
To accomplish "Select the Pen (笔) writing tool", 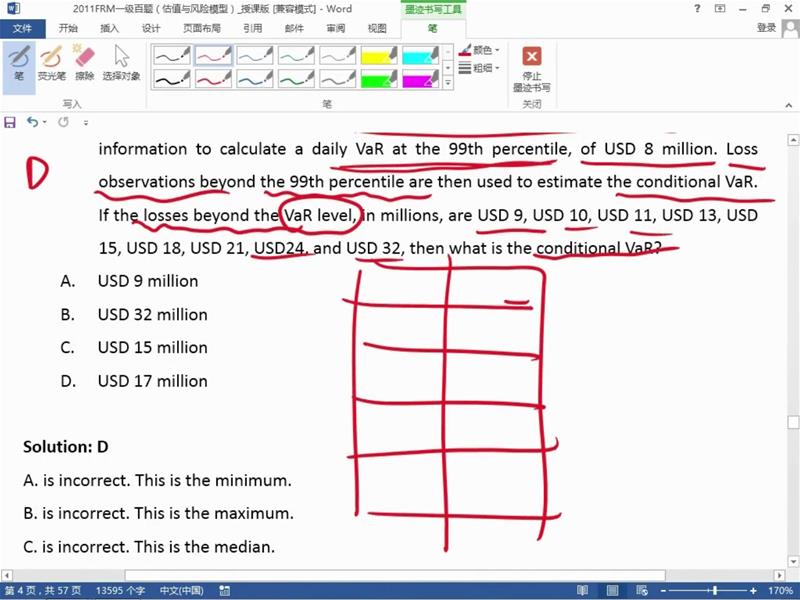I will pos(19,62).
